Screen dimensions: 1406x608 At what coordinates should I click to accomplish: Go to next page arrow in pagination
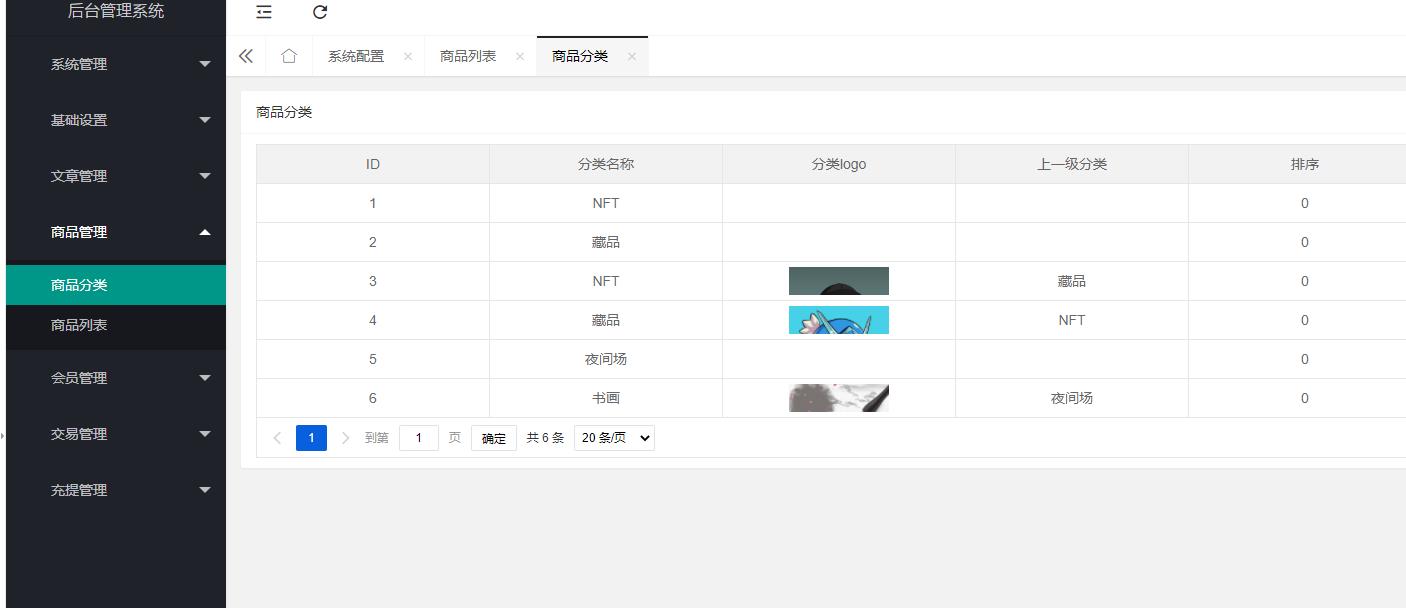pos(346,438)
